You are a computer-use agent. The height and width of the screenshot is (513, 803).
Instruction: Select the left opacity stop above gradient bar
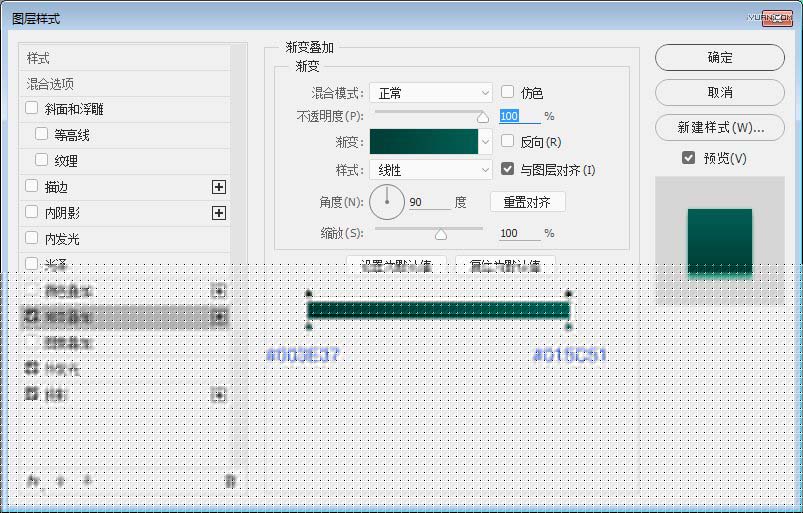click(x=308, y=294)
